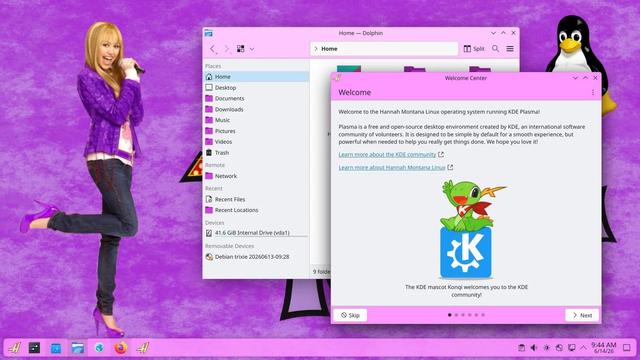This screenshot has width=640, height=360.
Task: Open Recent Files in Places
Action: pos(256,199)
